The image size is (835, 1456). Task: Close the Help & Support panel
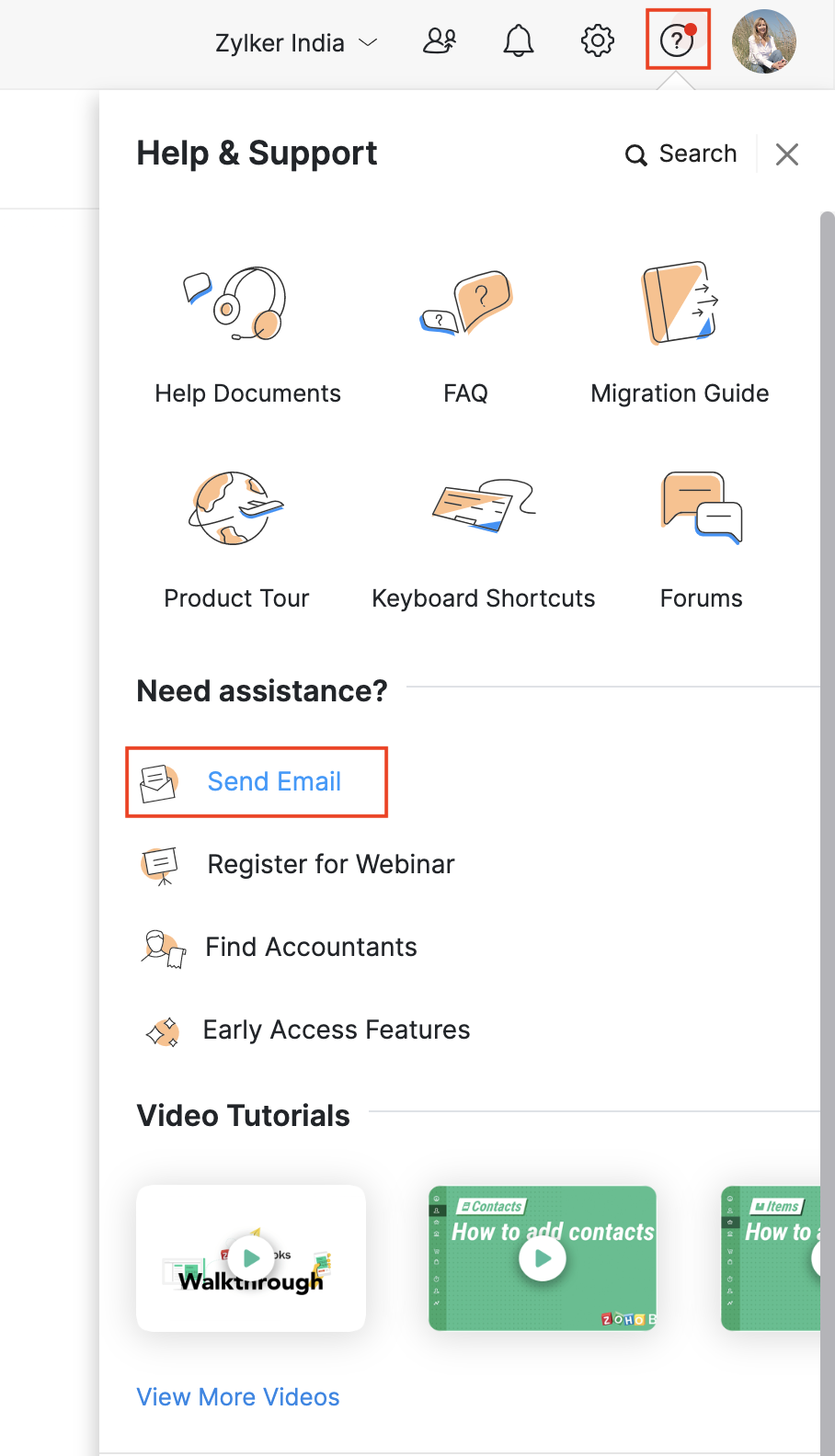pos(786,154)
